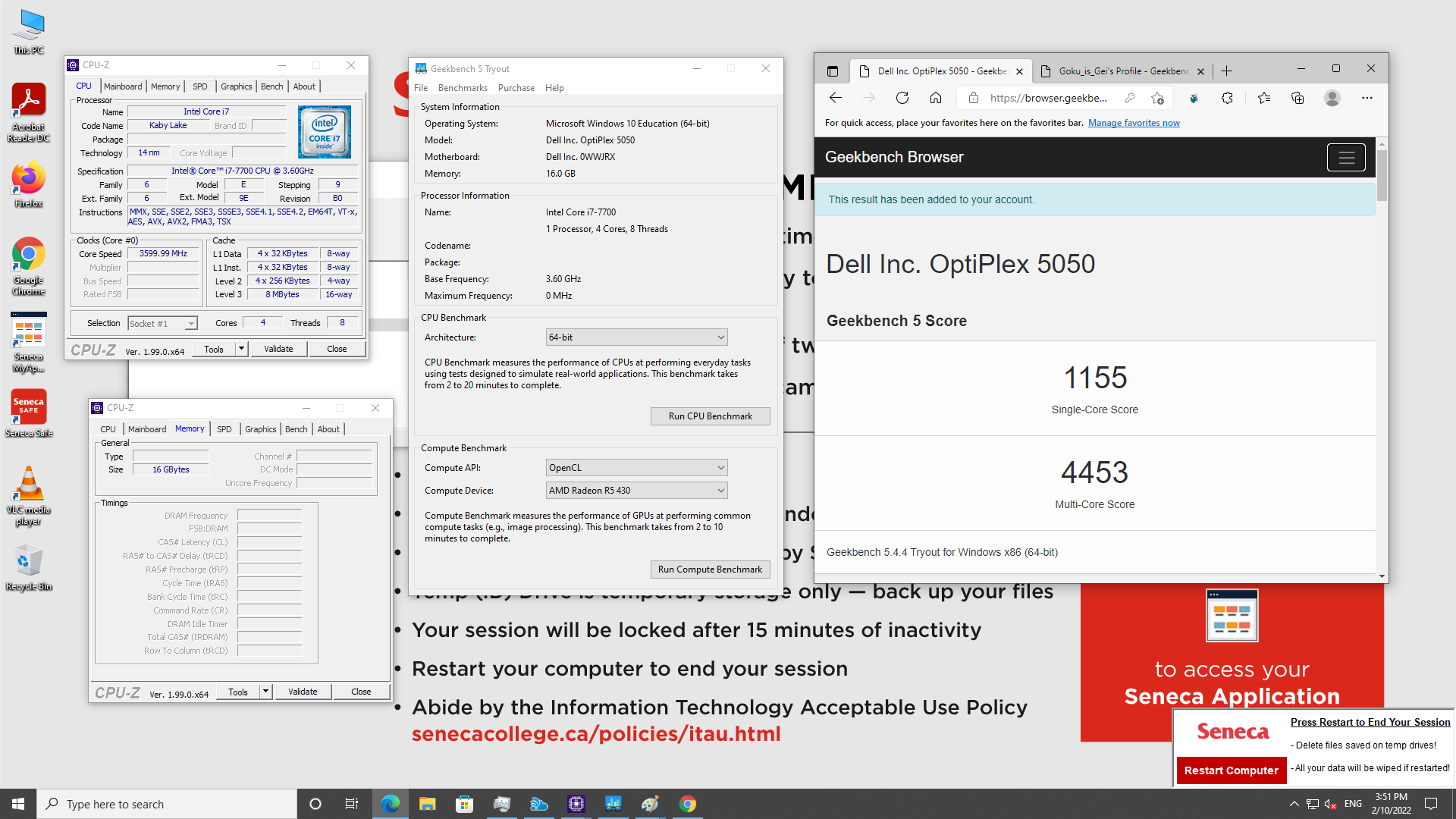This screenshot has height=819, width=1456.
Task: Open Seneca MyApps desktop shortcut
Action: tap(29, 344)
